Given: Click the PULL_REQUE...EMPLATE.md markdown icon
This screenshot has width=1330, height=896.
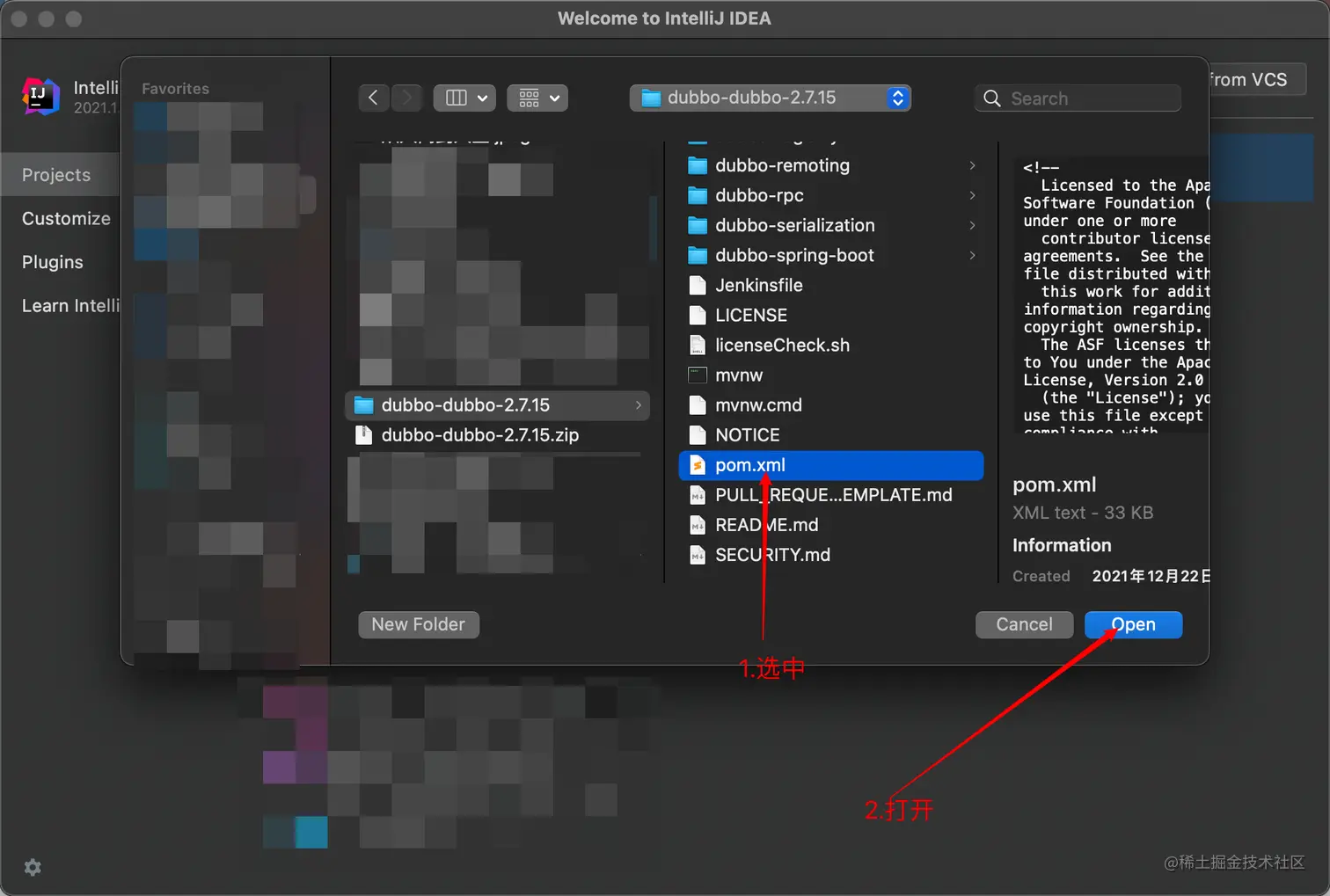Looking at the screenshot, I should (x=698, y=495).
